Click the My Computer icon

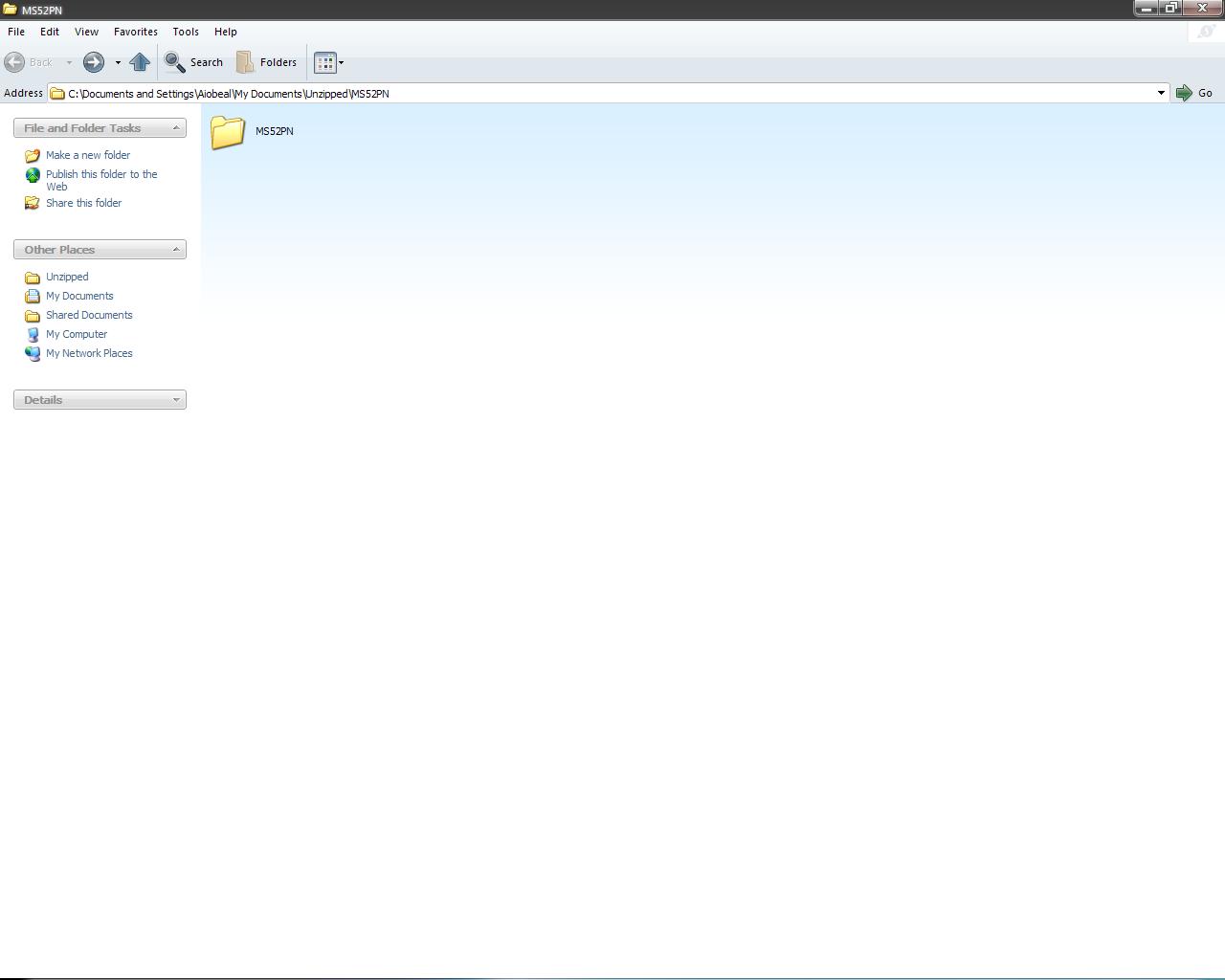[x=33, y=334]
